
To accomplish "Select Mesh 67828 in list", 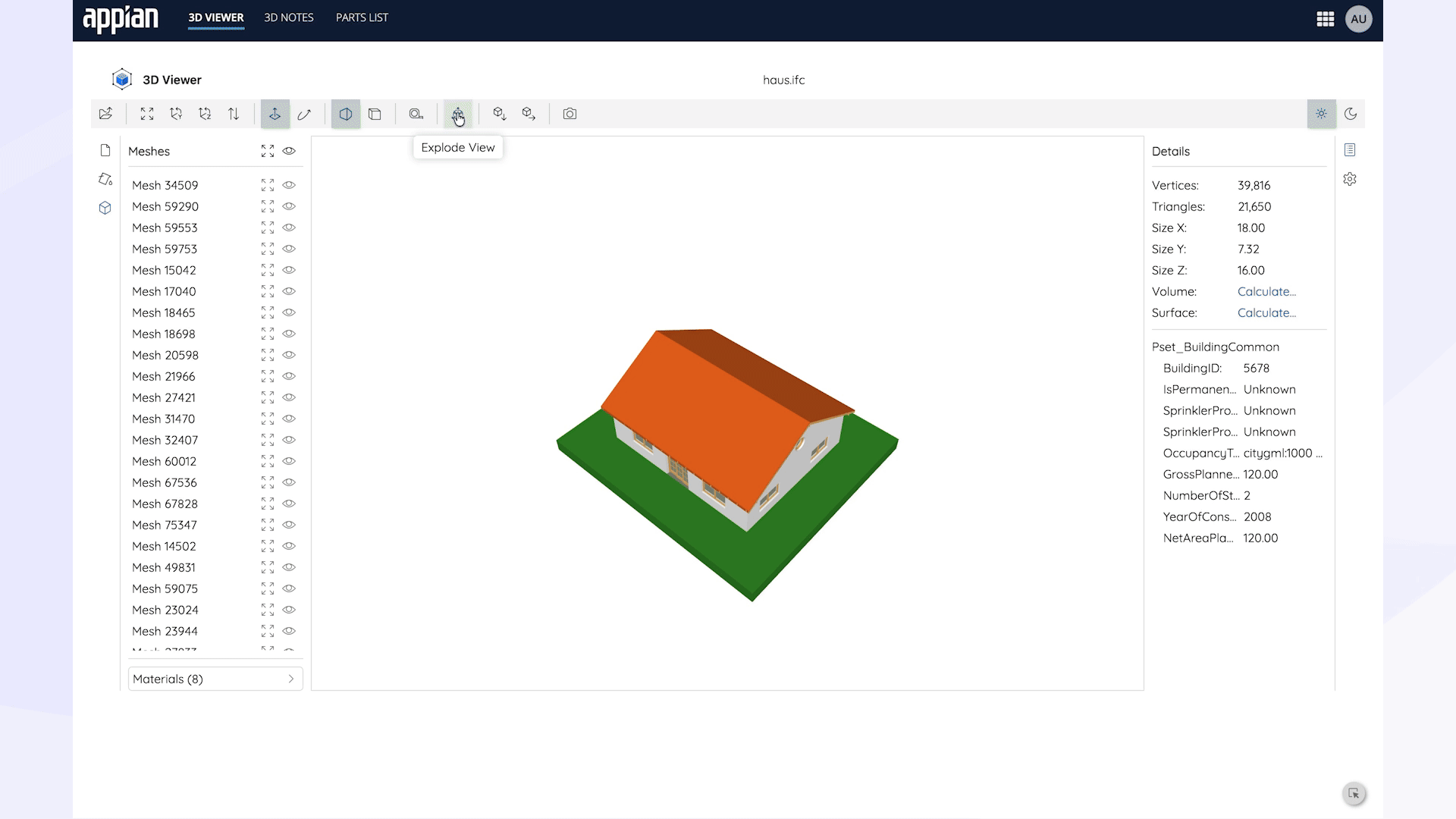I will coord(165,504).
